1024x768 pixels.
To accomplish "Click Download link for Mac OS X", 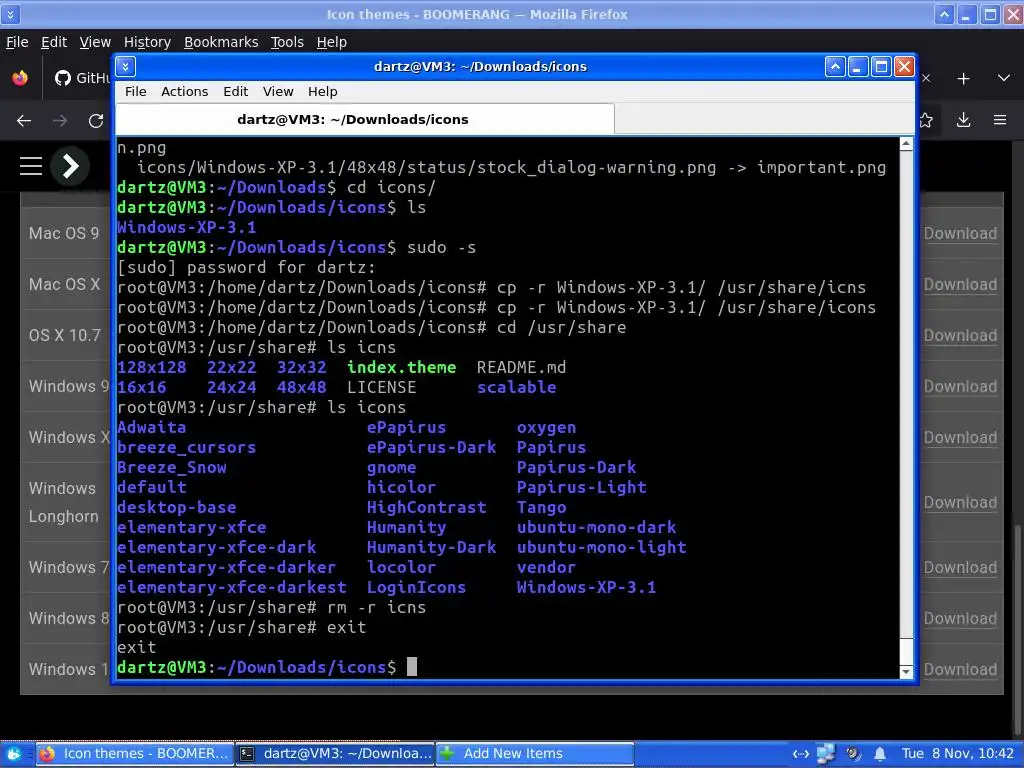I will [x=960, y=284].
